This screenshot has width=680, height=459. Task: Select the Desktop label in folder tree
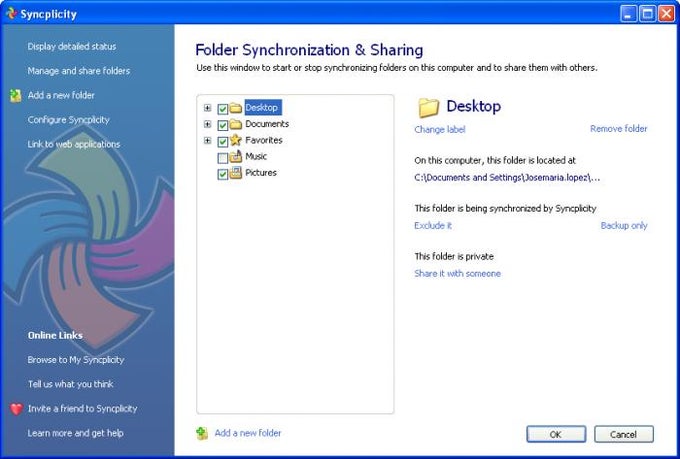(263, 108)
